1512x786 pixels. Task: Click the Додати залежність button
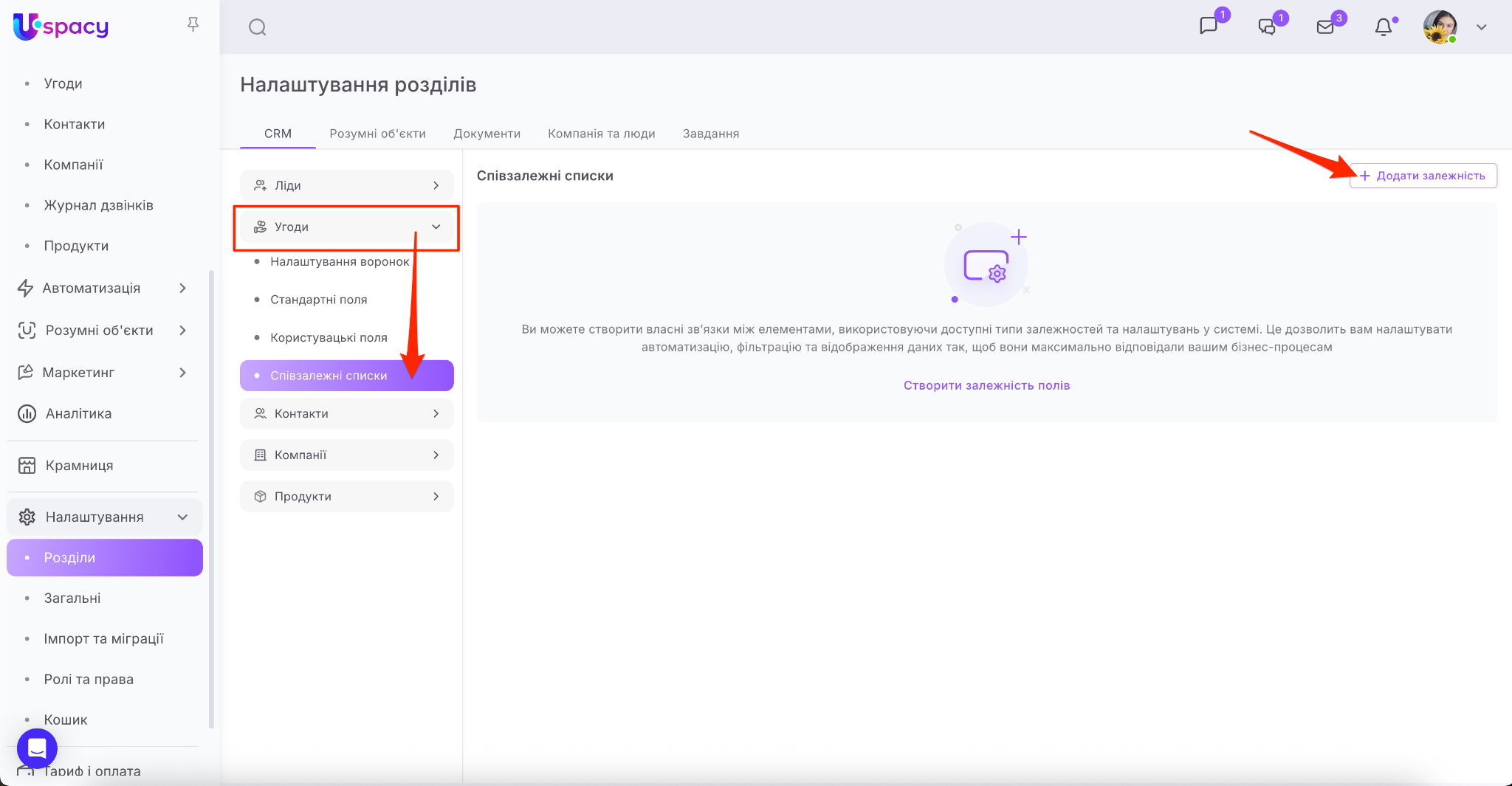(x=1423, y=176)
